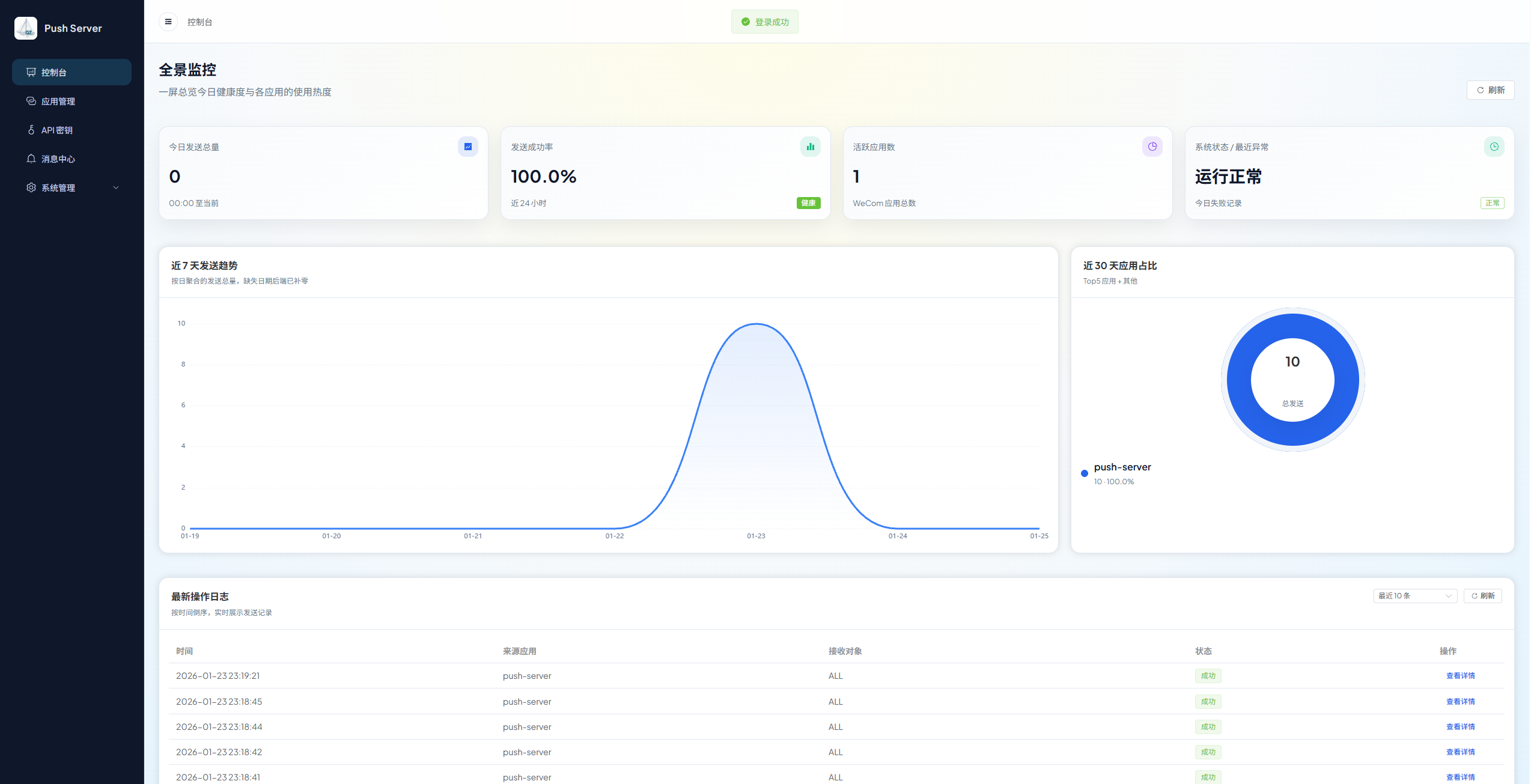
Task: Open the 最近10条 dropdown selector
Action: pyautogui.click(x=1414, y=596)
